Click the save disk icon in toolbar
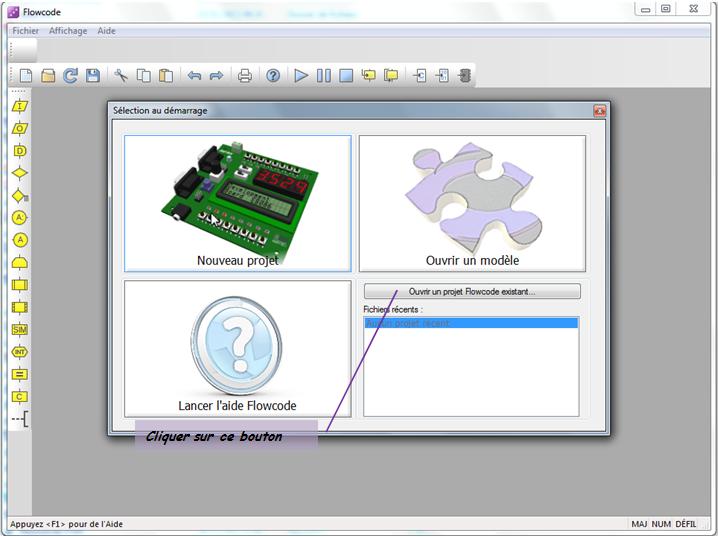The image size is (718, 537). click(x=92, y=75)
